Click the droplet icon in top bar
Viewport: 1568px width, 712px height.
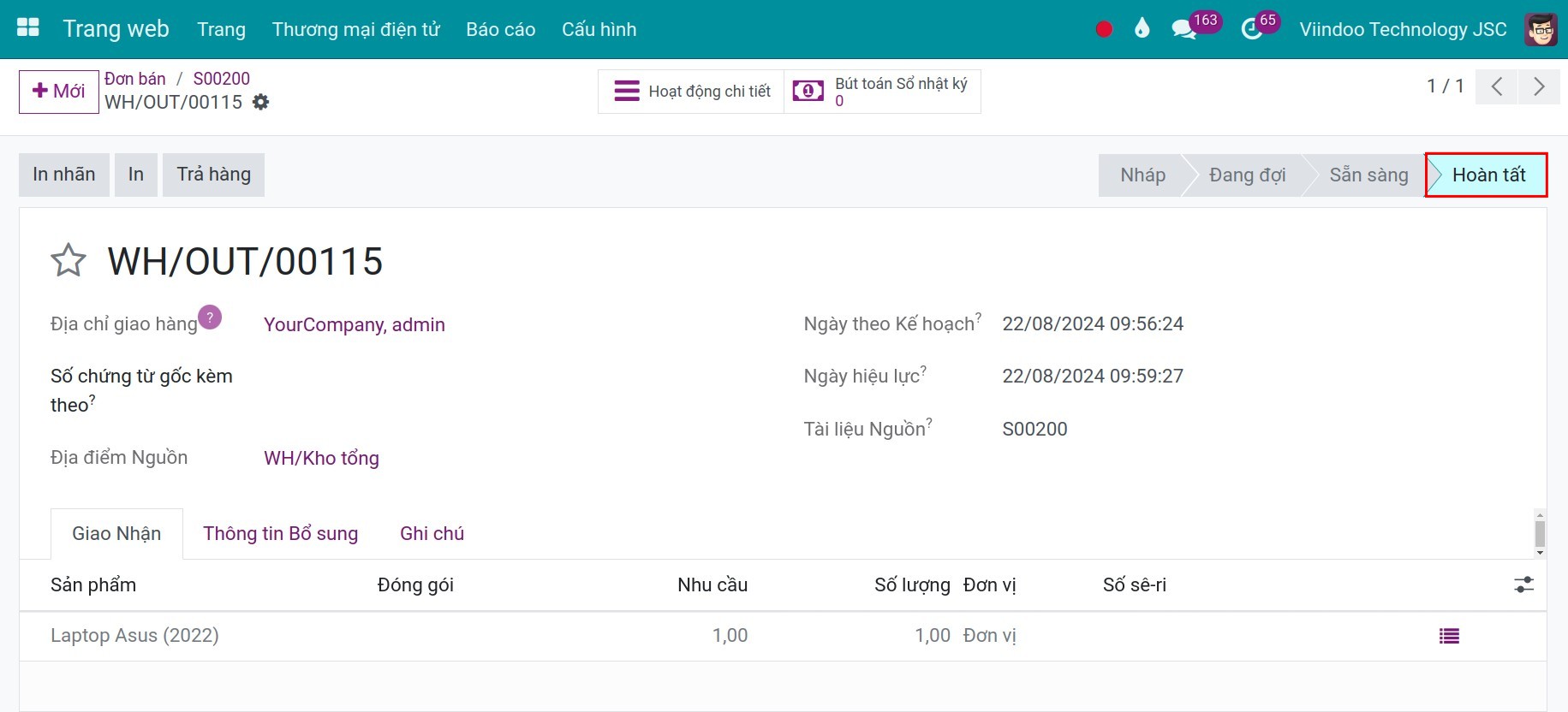point(1142,29)
